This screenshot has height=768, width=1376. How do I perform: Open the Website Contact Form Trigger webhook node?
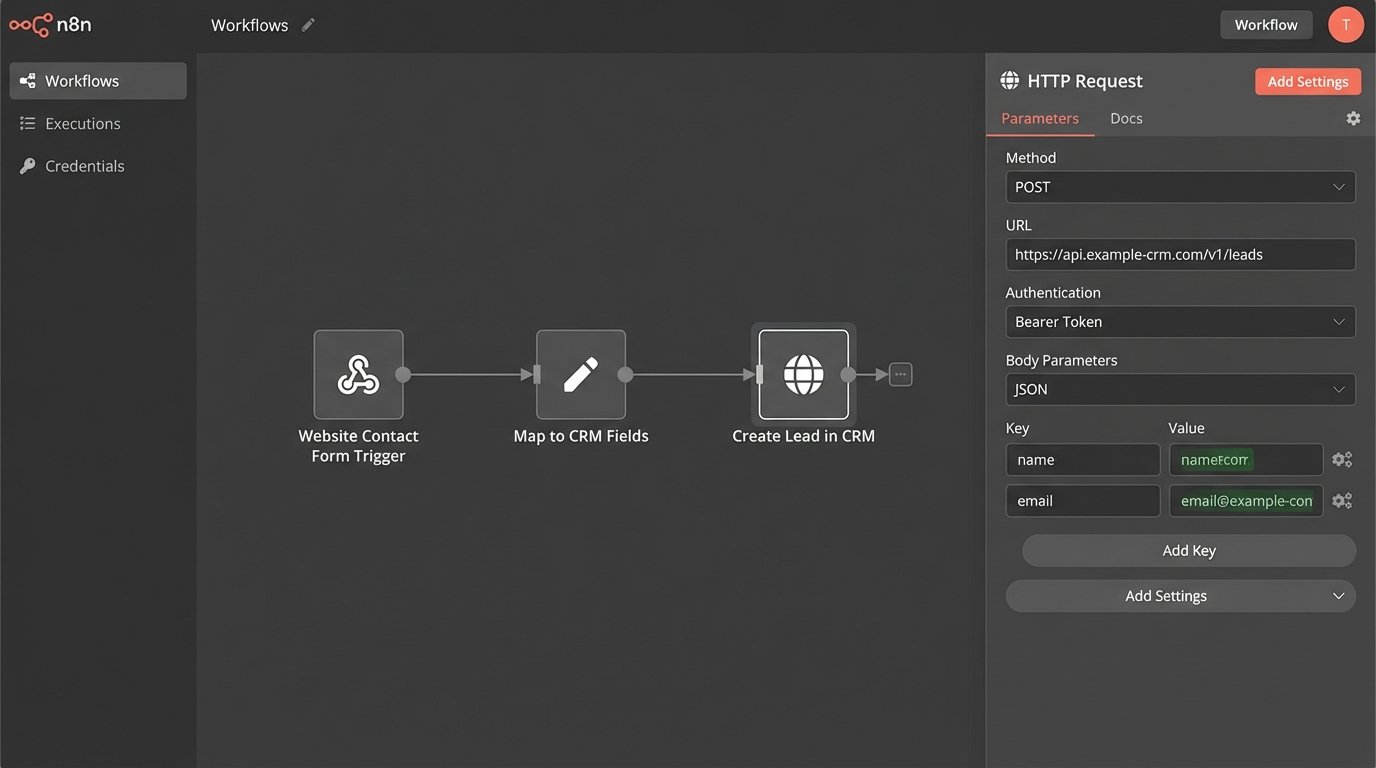(x=358, y=374)
